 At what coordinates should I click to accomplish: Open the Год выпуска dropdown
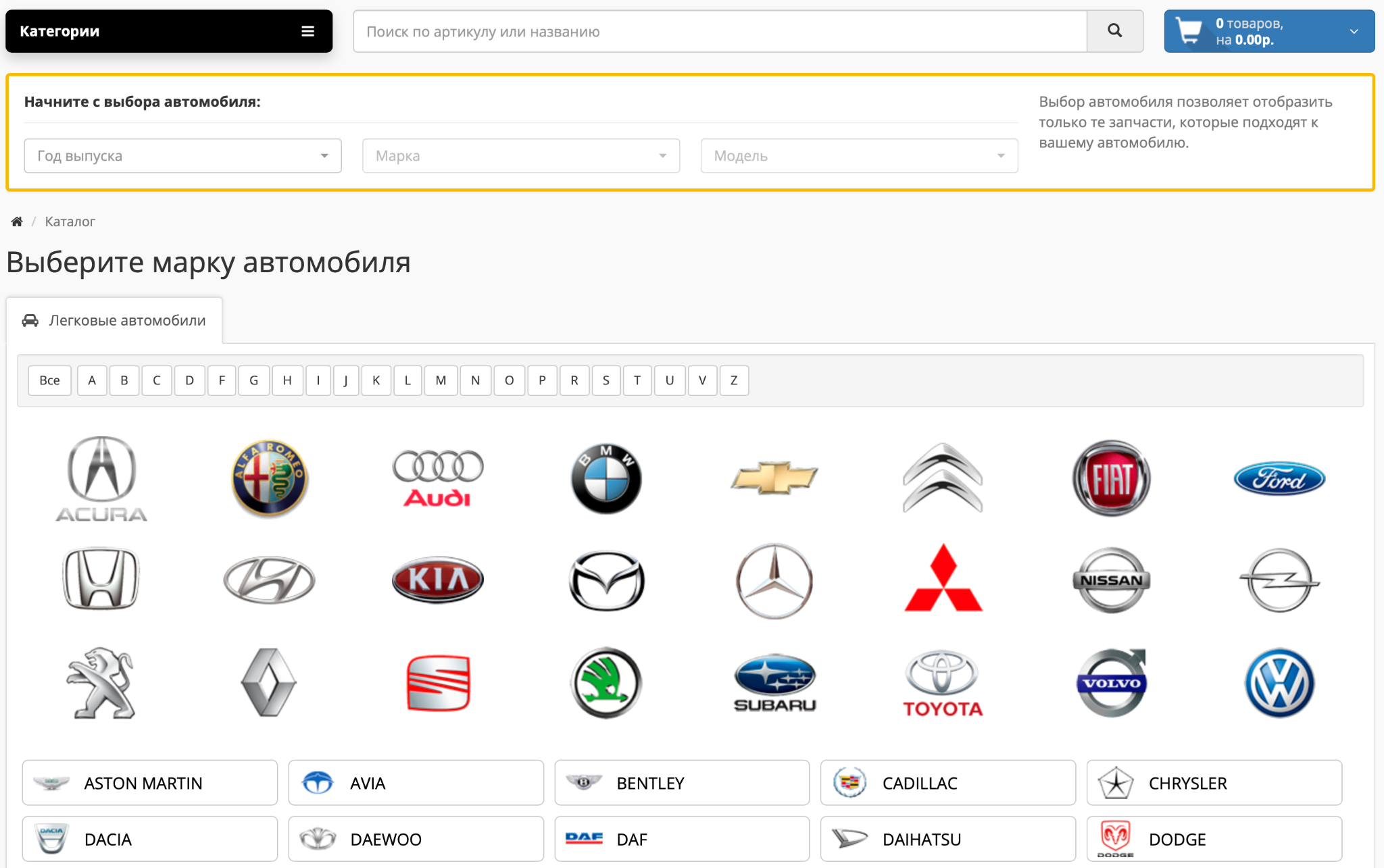coord(182,156)
